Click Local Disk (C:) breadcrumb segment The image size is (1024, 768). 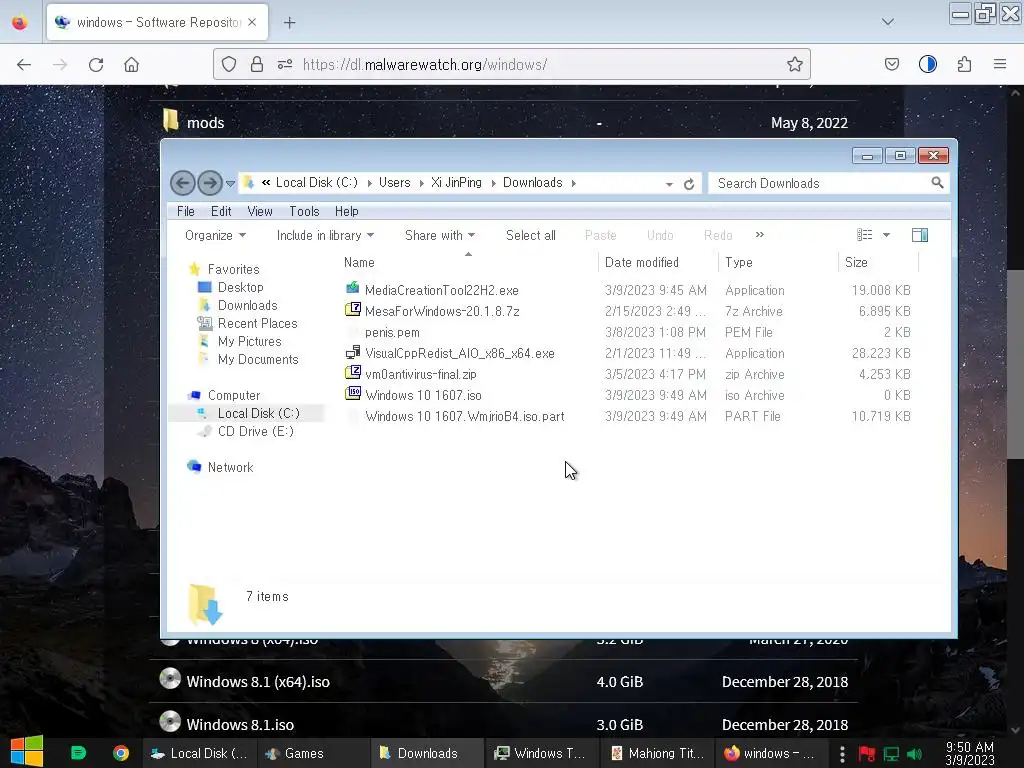[317, 182]
